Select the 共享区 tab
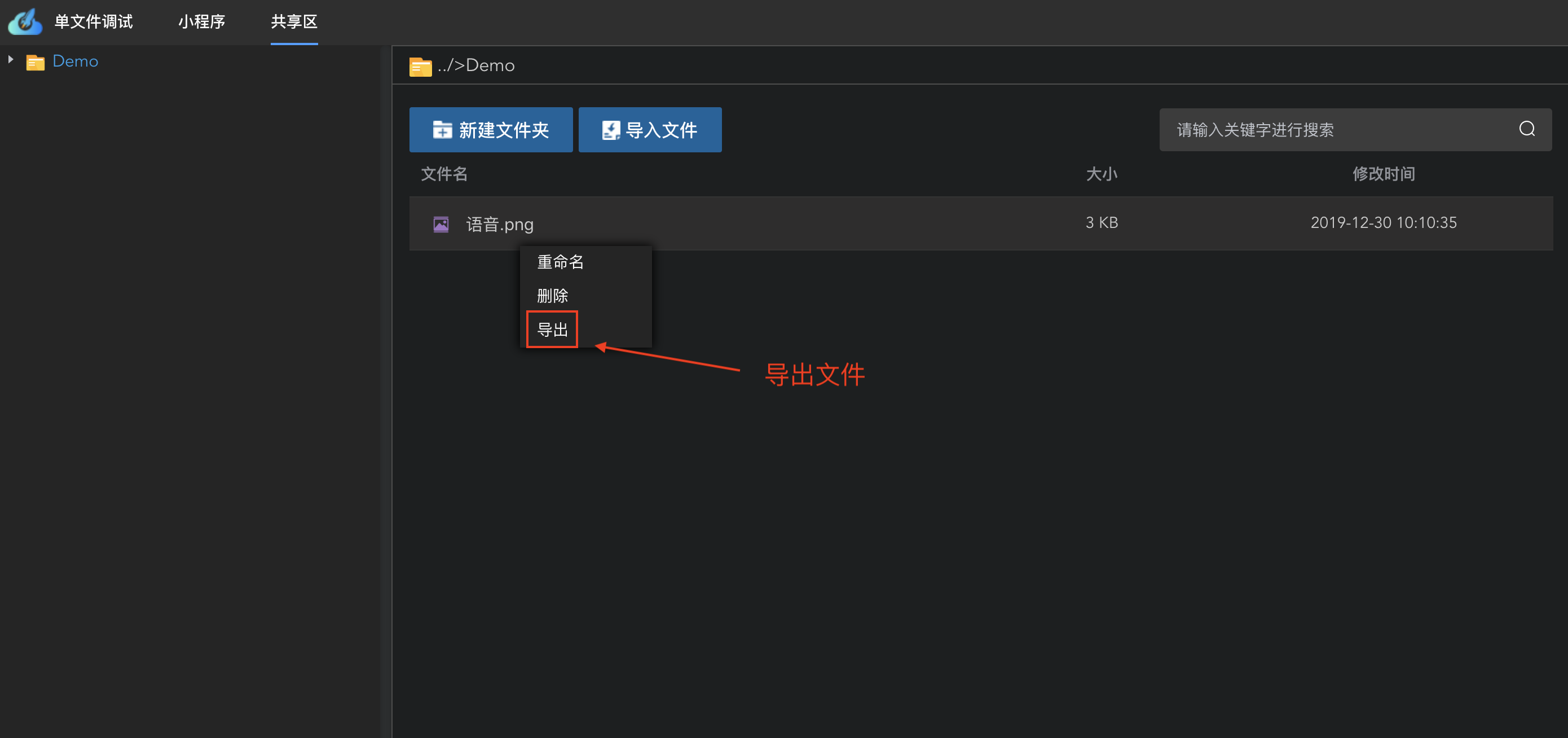This screenshot has width=1568, height=738. pos(294,22)
